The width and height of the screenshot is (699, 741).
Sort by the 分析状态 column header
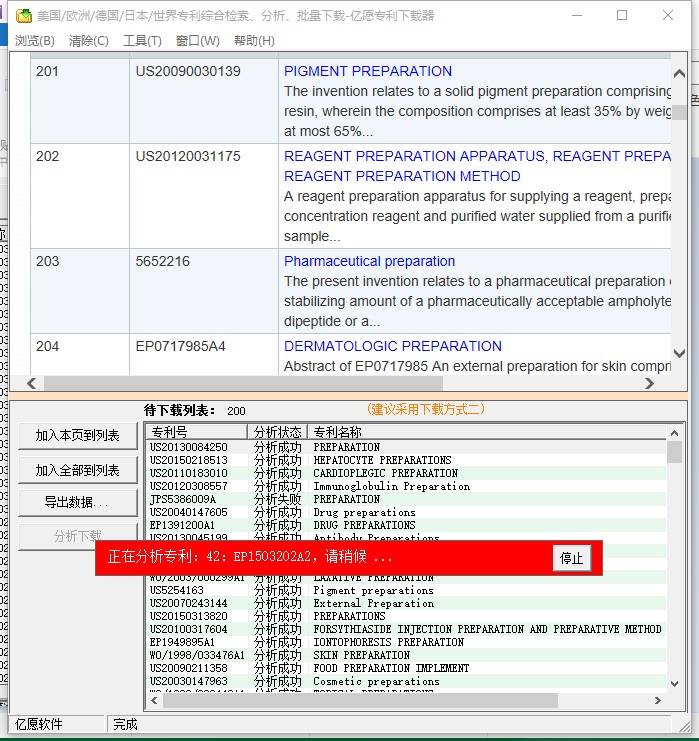point(277,432)
